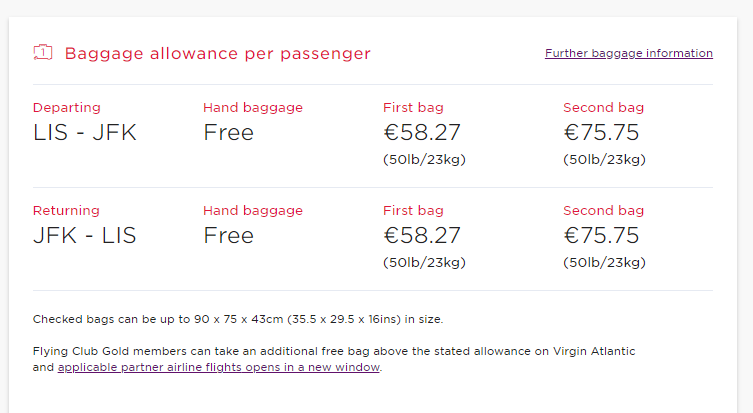The width and height of the screenshot is (753, 413).
Task: Click the Flying Club Gold members paragraph
Action: coord(334,359)
